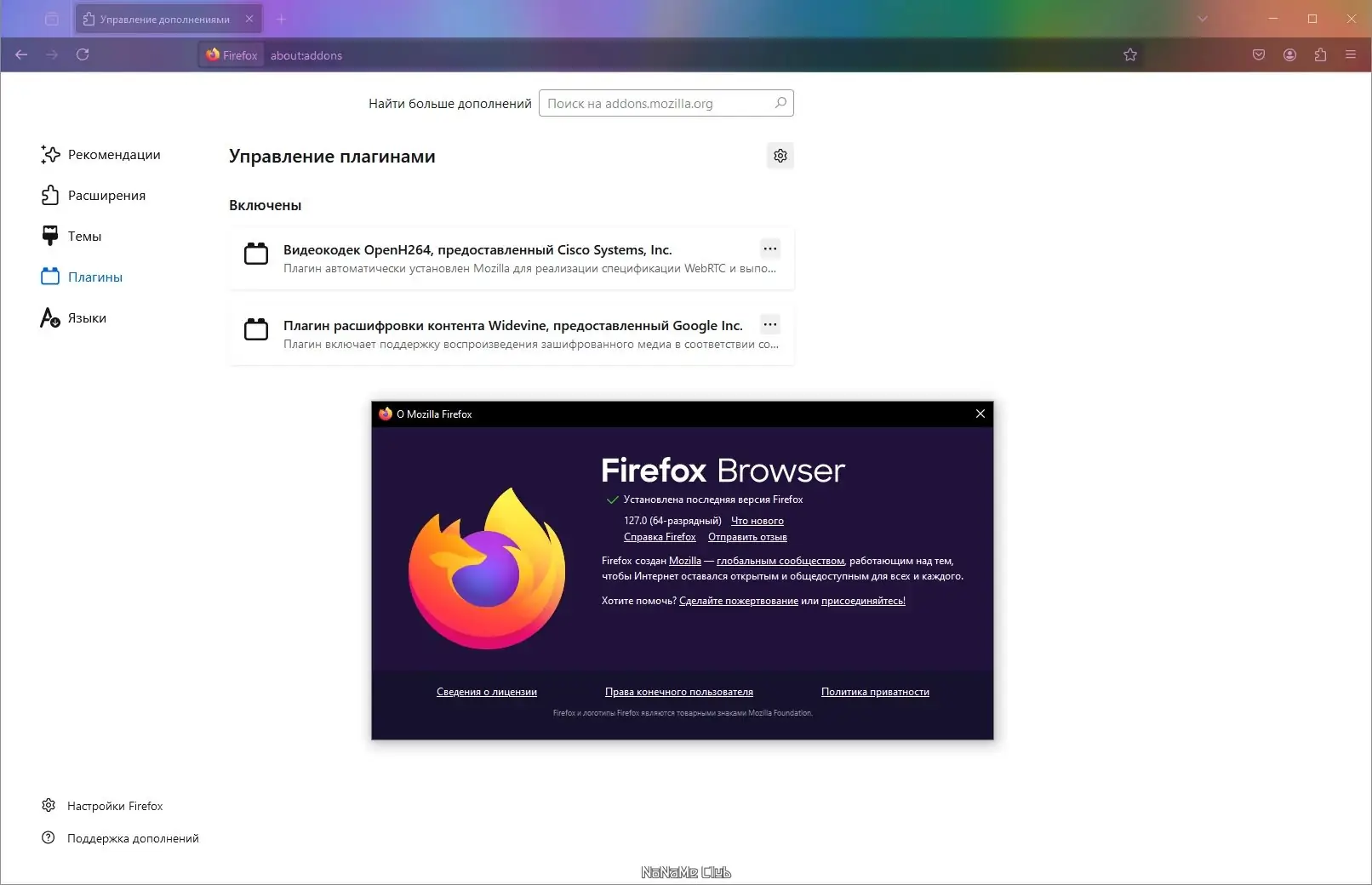This screenshot has height=885, width=1372.
Task: Open the plugin tools gear menu
Action: pos(780,156)
